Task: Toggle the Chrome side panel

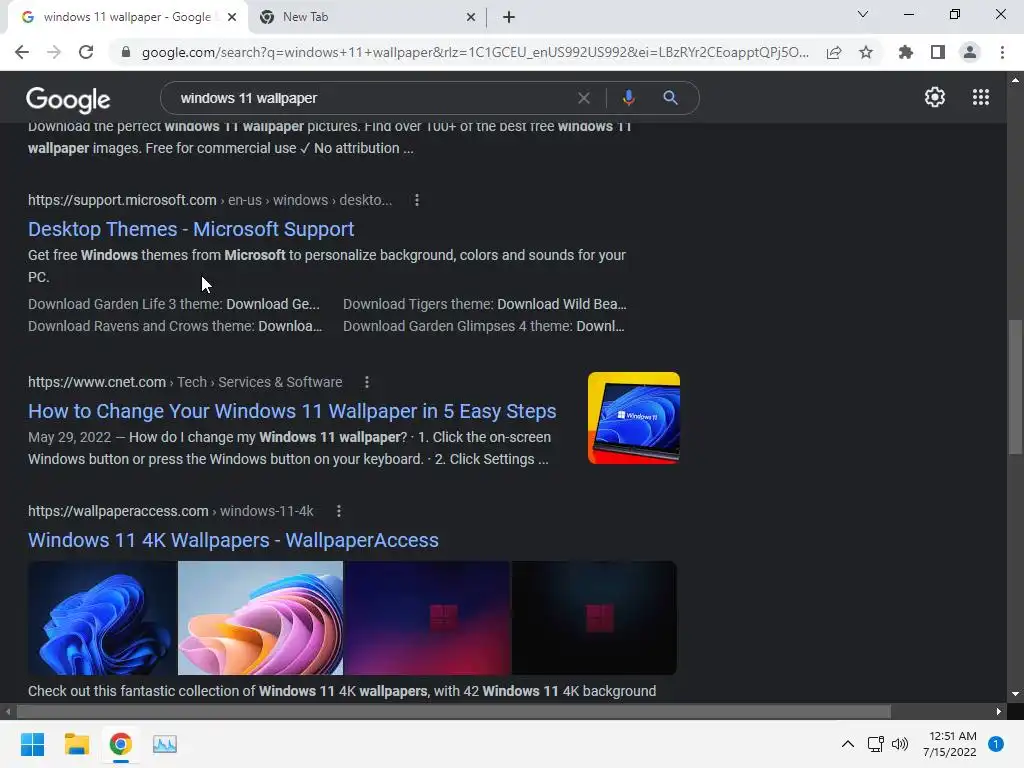Action: tap(938, 52)
